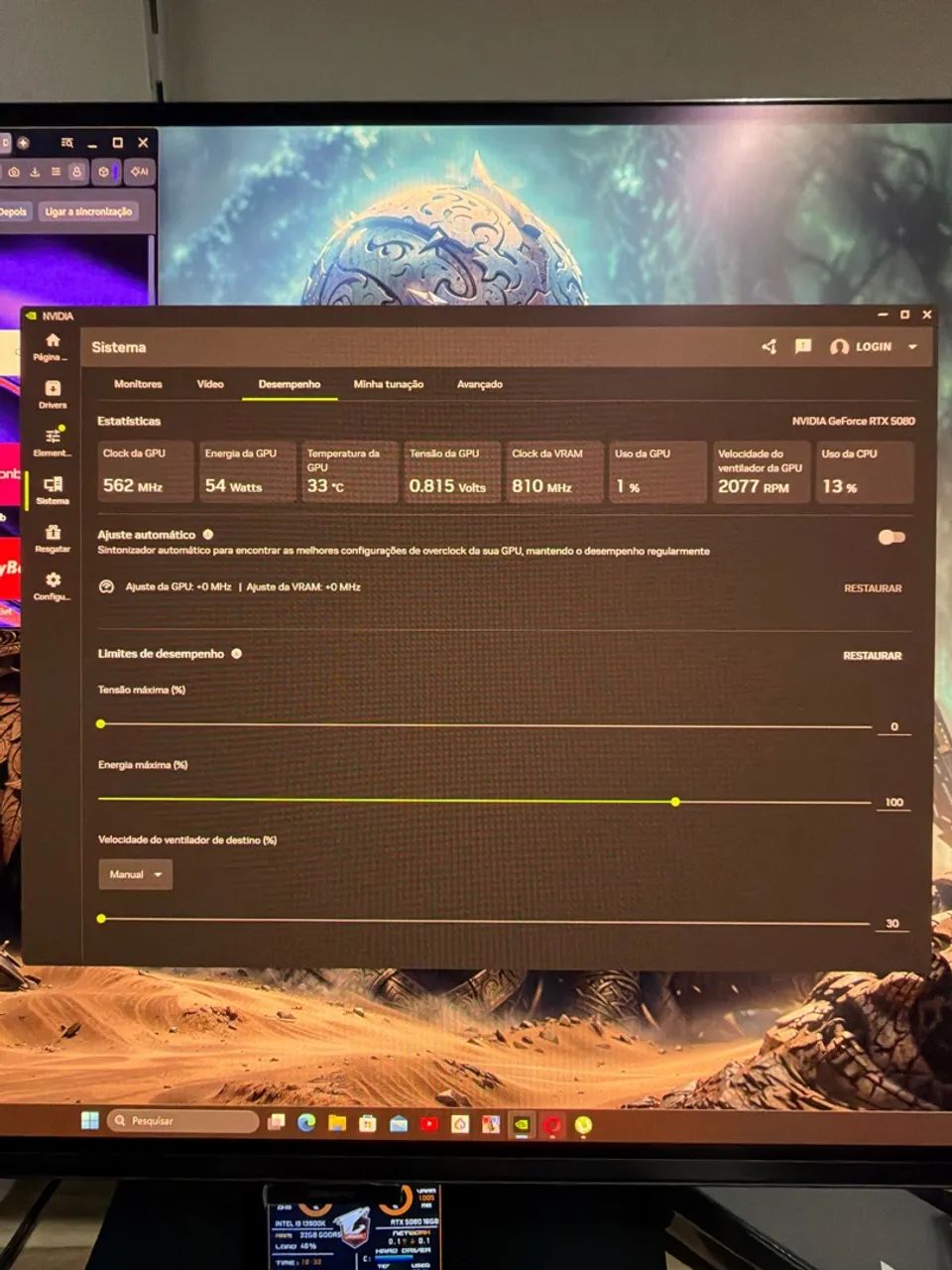Open File Explorer from the taskbar

(337, 1123)
